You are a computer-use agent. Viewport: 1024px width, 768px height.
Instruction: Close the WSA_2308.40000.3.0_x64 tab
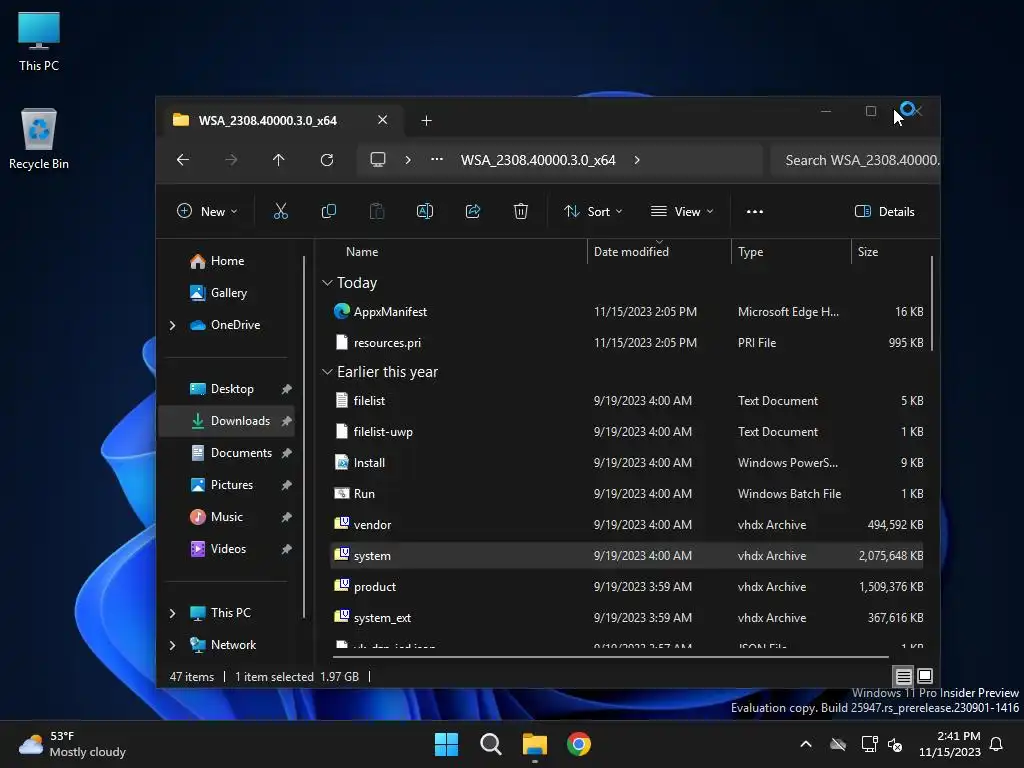[x=383, y=120]
